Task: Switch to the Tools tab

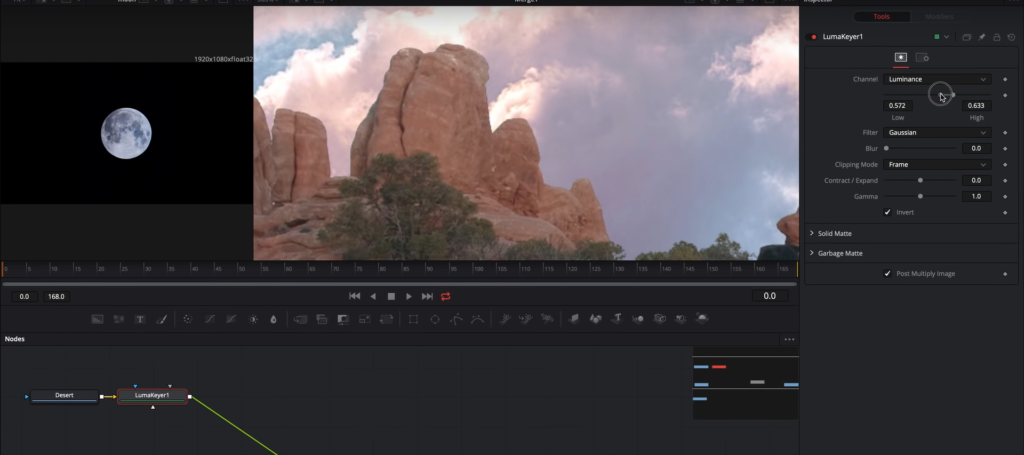Action: pos(882,16)
